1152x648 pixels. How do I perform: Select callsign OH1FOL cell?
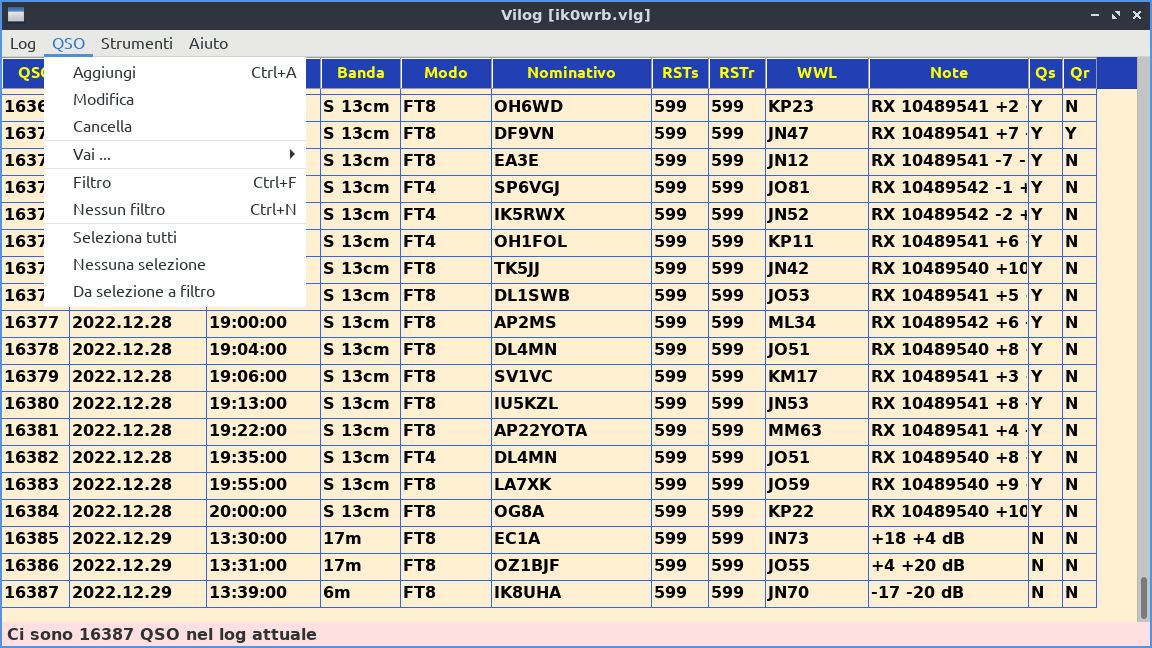pyautogui.click(x=572, y=242)
